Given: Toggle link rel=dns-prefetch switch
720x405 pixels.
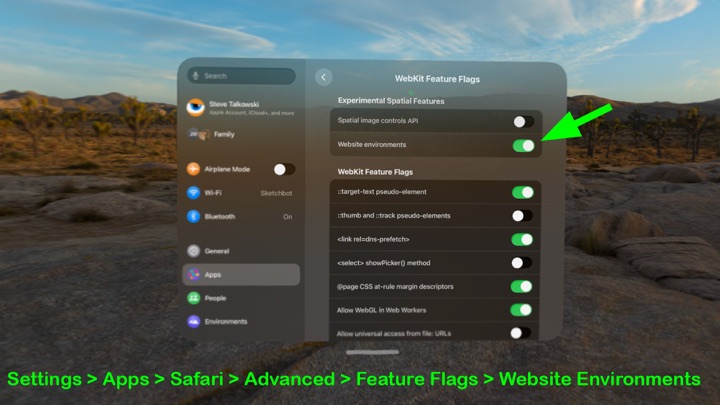Looking at the screenshot, I should (x=522, y=239).
